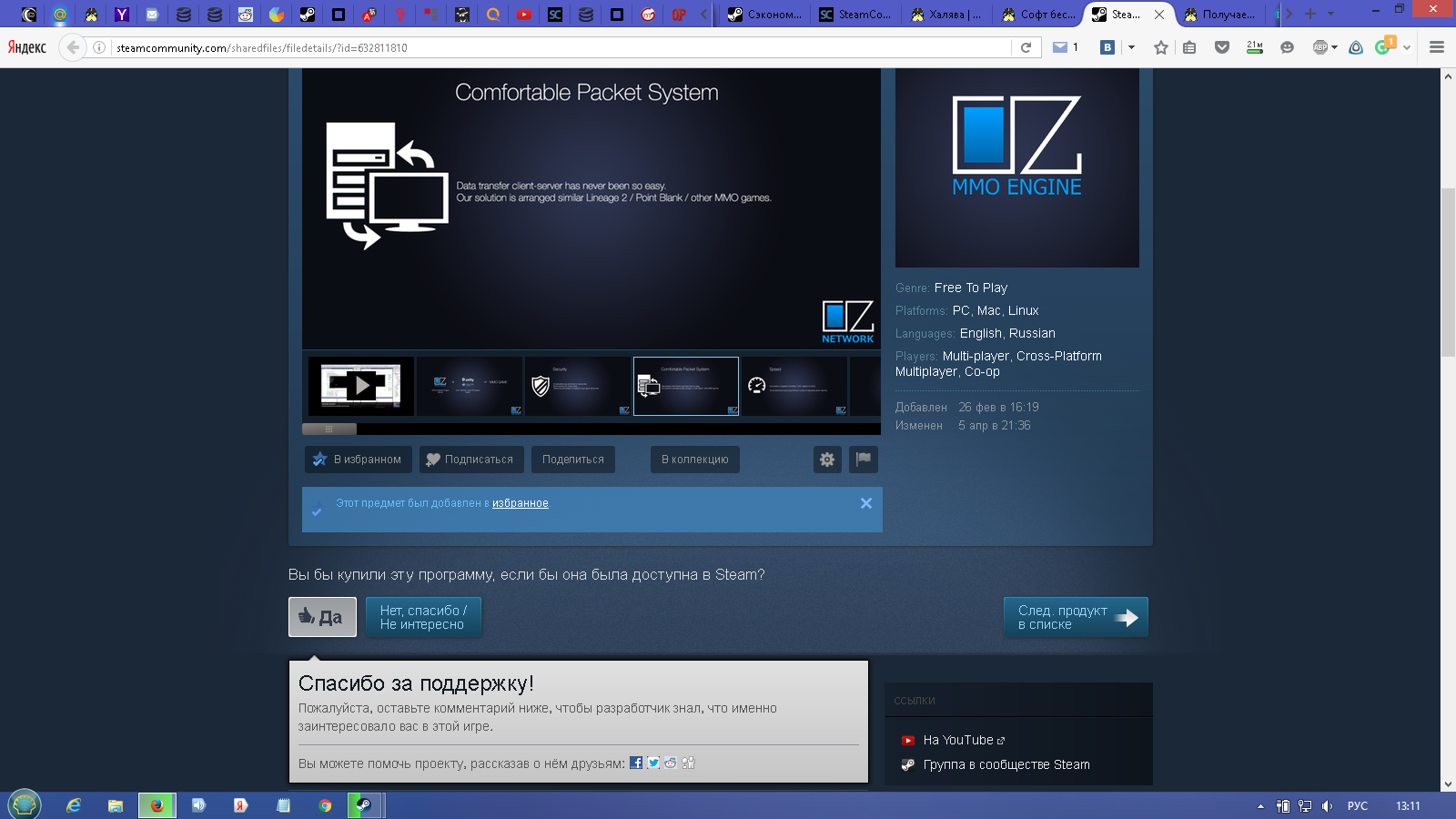This screenshot has height=819, width=1456.
Task: Switch to the Получае tab
Action: click(x=1220, y=15)
